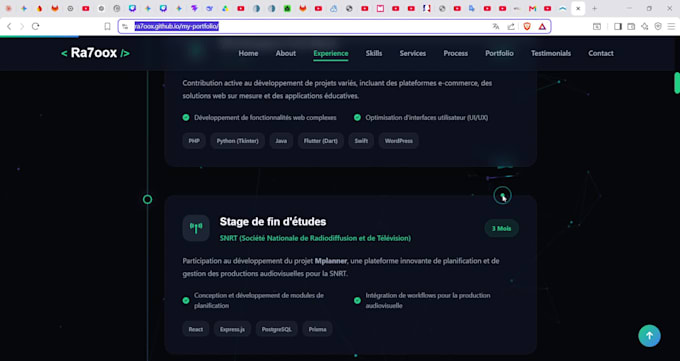
Task: Bookmark this page with the bookmark icon
Action: pyautogui.click(x=107, y=26)
